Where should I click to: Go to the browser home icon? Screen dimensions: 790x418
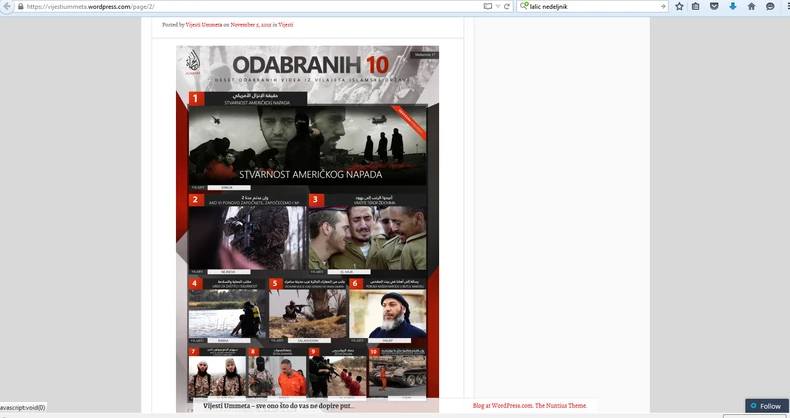click(751, 6)
